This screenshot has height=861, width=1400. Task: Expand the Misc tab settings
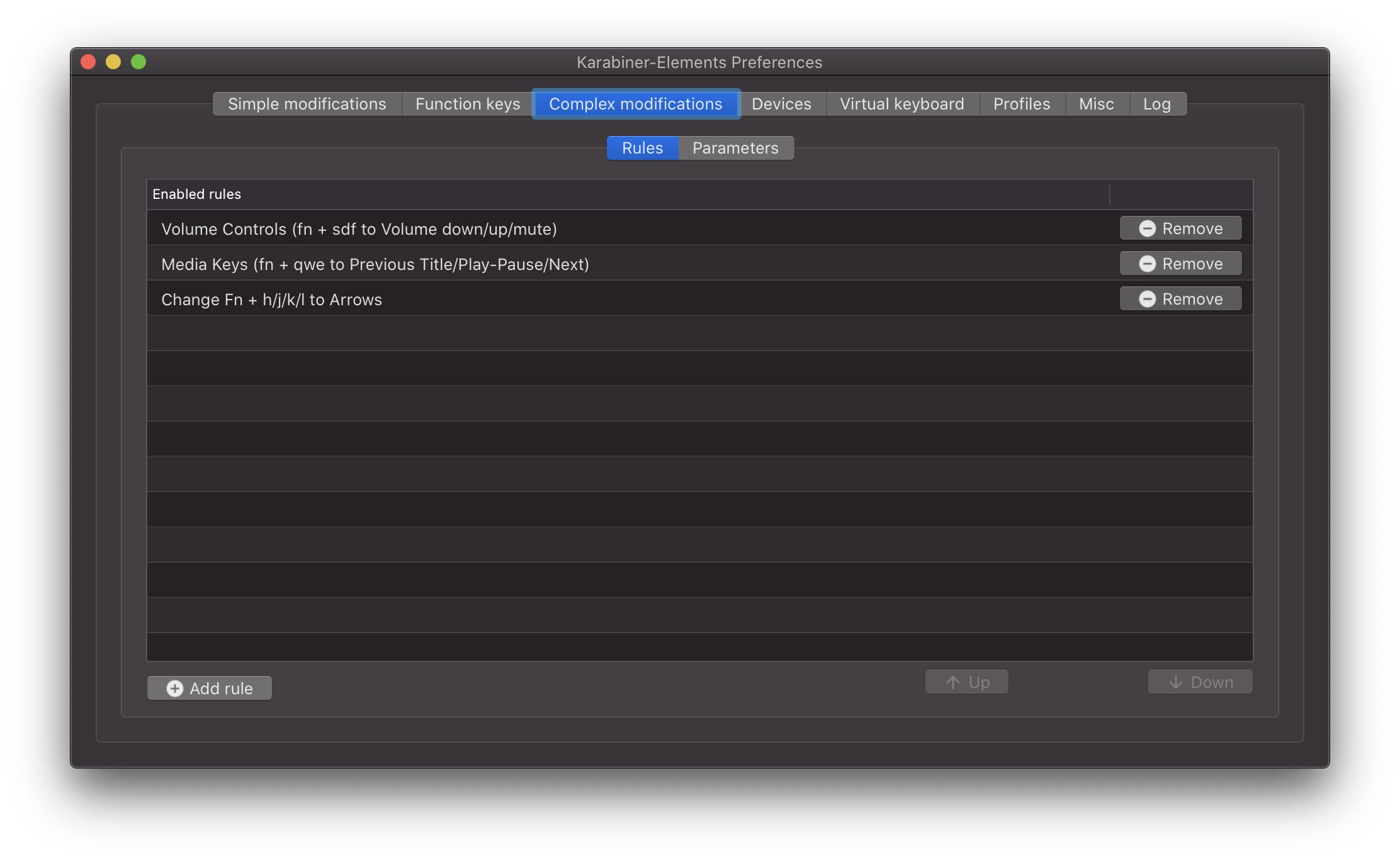click(x=1096, y=103)
